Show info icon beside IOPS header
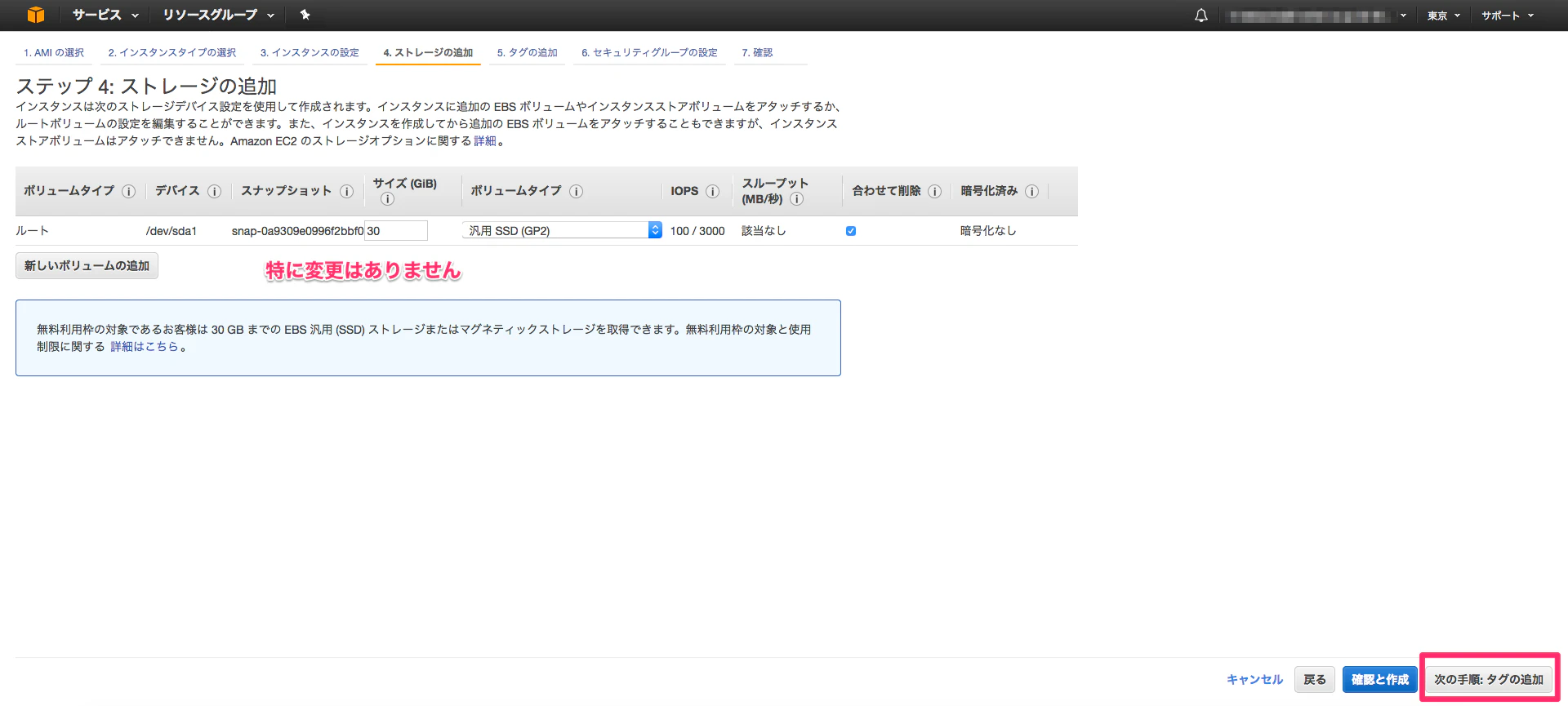Image resolution: width=1568 pixels, height=706 pixels. tap(712, 191)
